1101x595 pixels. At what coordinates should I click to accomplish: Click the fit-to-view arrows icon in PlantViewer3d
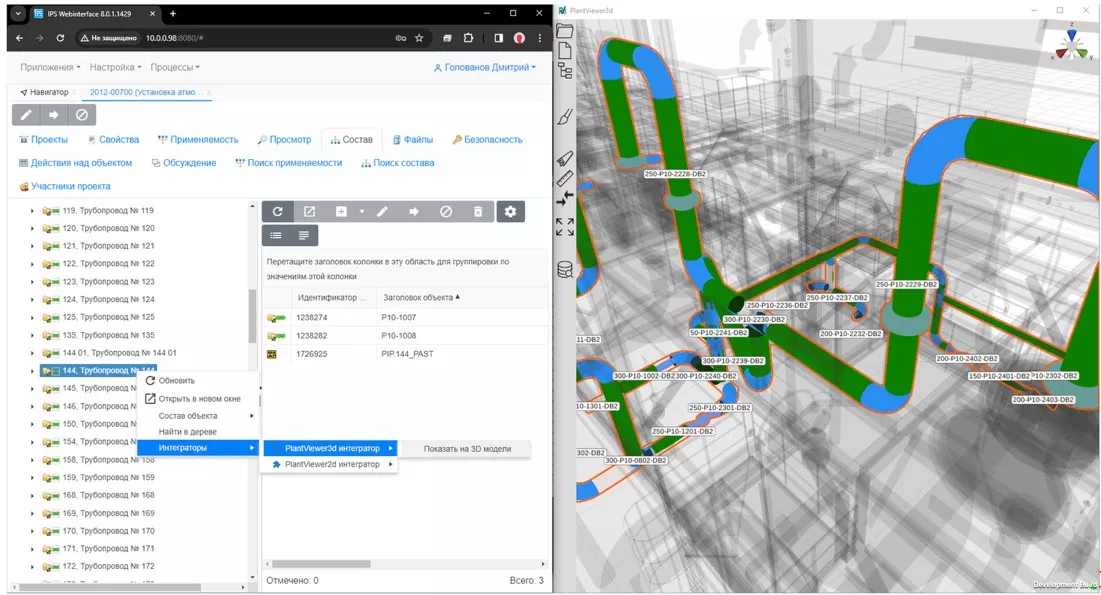pos(565,227)
